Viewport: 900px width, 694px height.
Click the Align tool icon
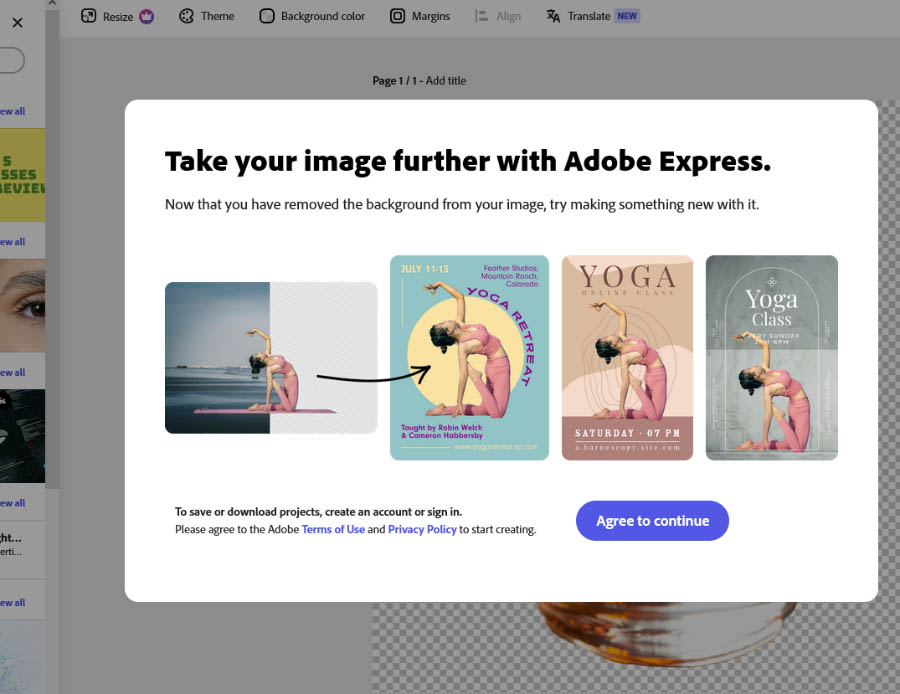point(481,16)
